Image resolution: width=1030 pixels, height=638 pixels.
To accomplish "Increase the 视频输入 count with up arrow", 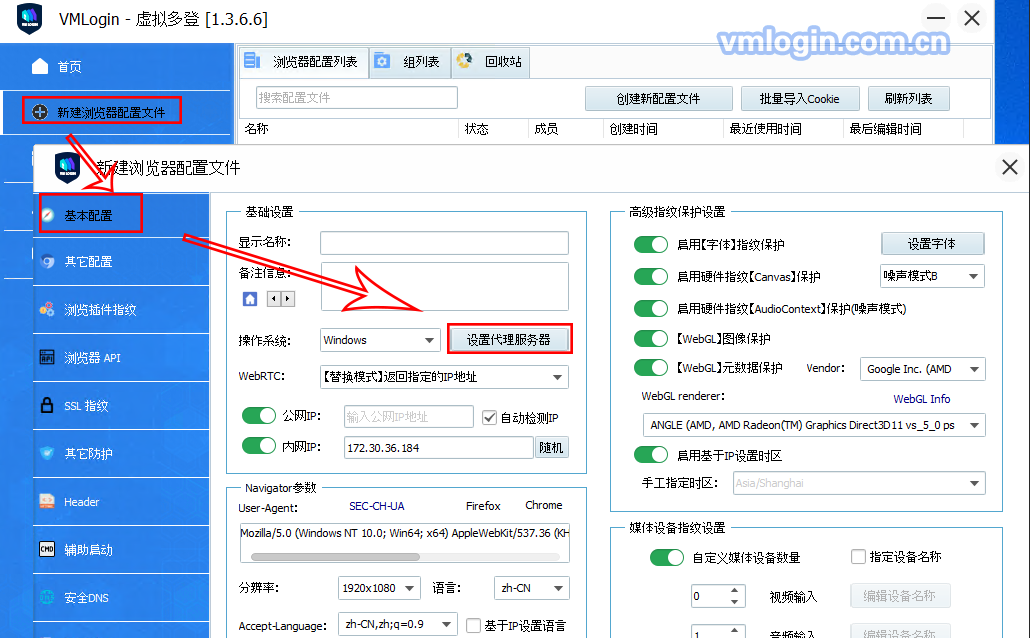I will (734, 591).
